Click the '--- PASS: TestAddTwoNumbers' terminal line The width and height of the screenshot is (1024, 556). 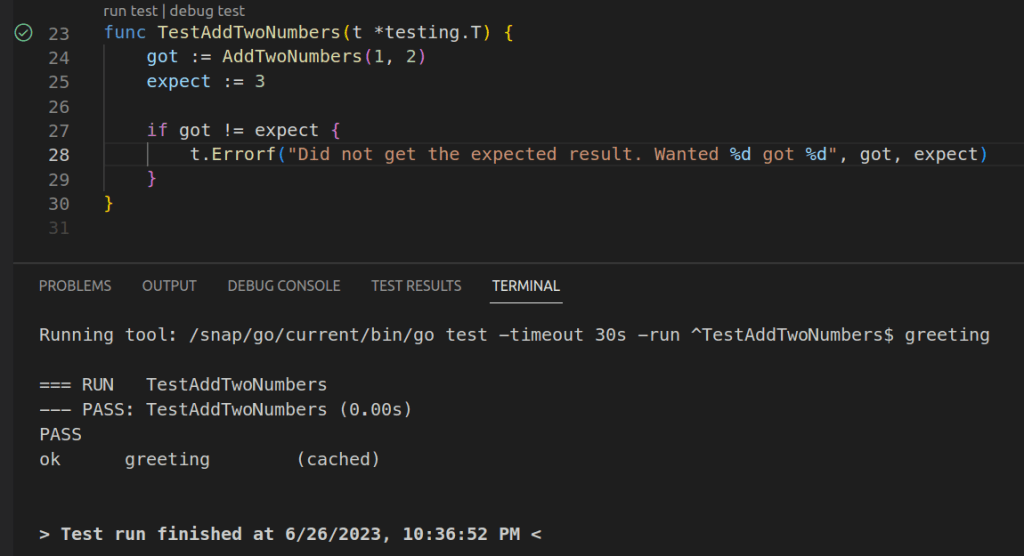[225, 409]
